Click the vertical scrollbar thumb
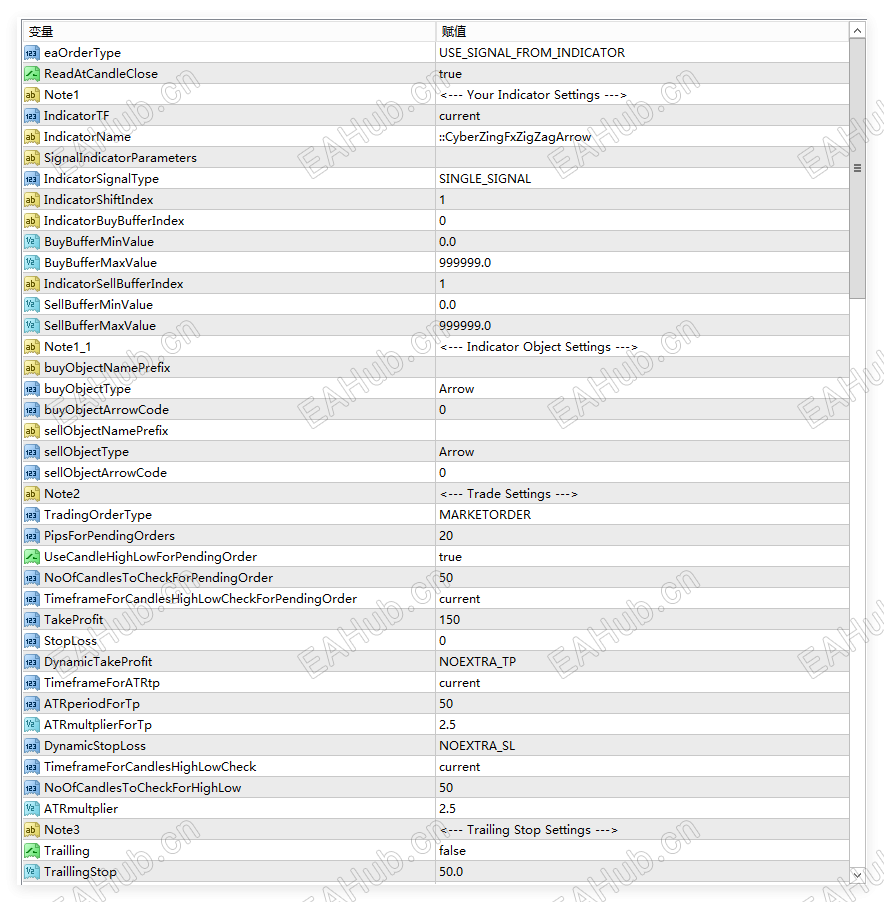The image size is (884, 902). pos(857,168)
